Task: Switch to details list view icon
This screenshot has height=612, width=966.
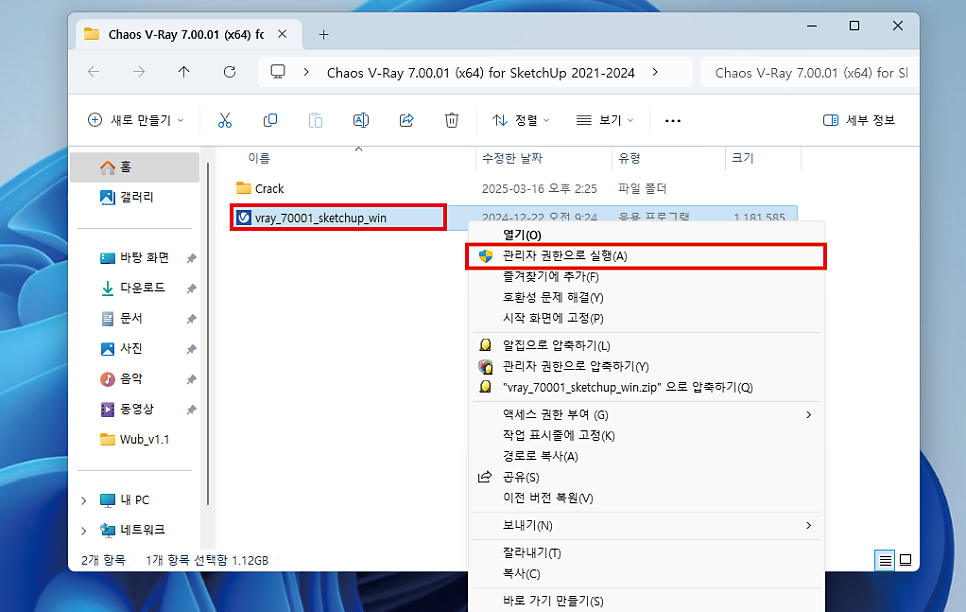Action: click(x=885, y=560)
